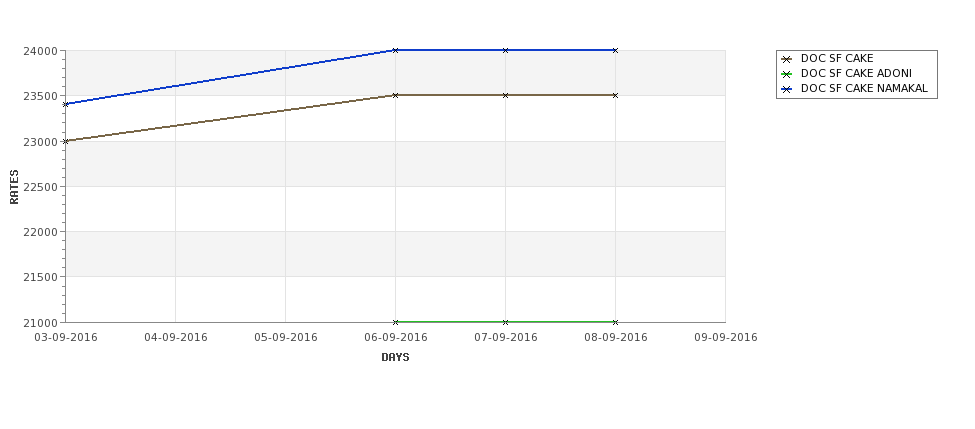Image resolution: width=975 pixels, height=429 pixels.
Task: Click the DOC SF CAKE ADONI legend marker
Action: 787,74
